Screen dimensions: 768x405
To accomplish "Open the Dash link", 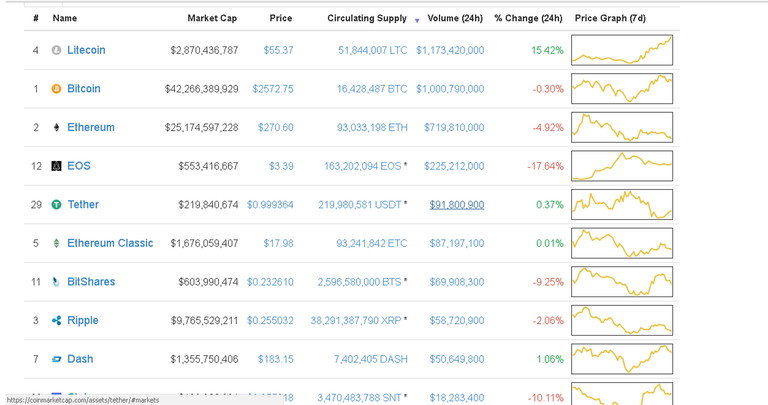I will click(x=80, y=359).
